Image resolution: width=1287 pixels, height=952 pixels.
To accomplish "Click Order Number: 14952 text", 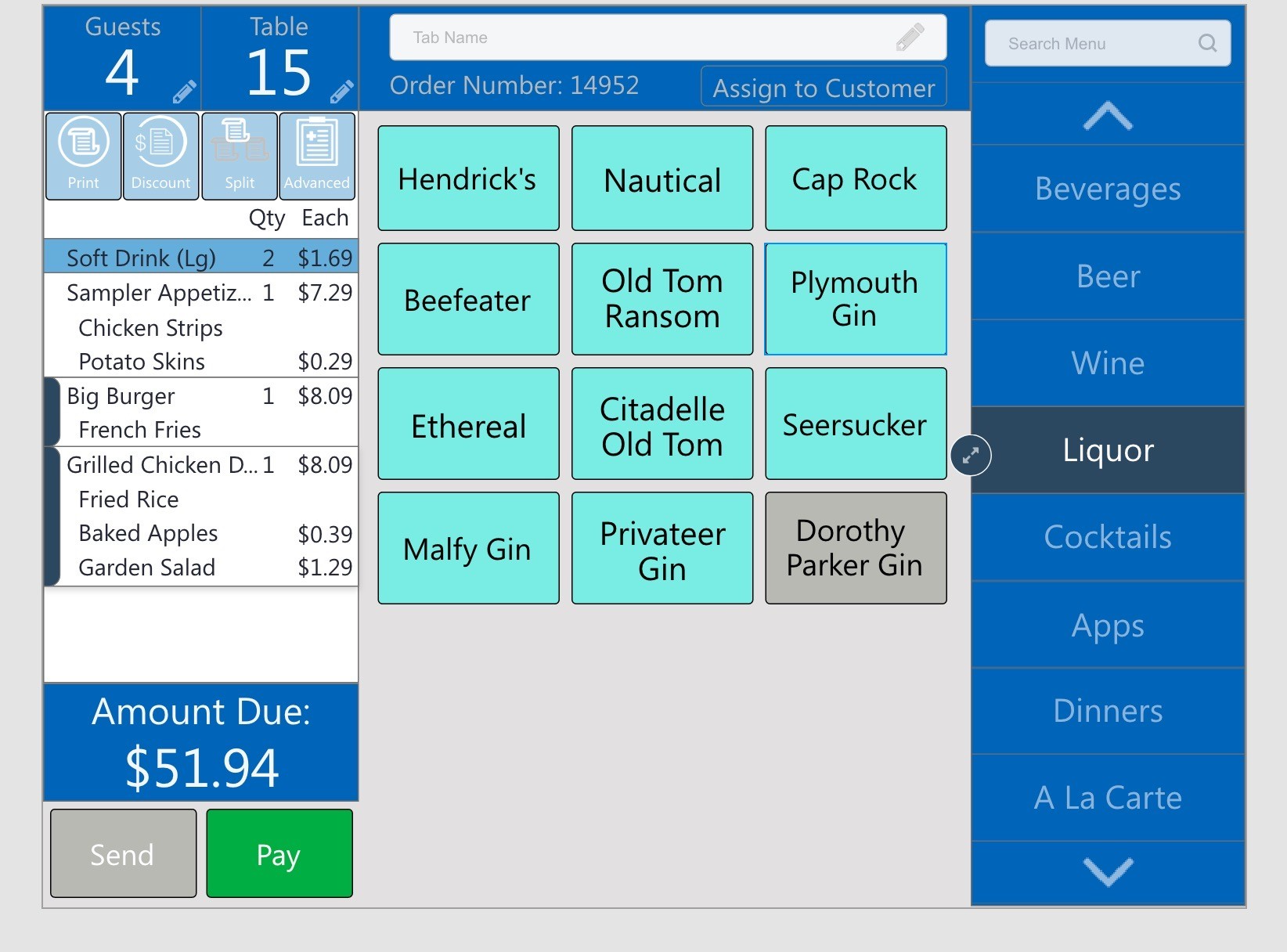I will pyautogui.click(x=514, y=85).
